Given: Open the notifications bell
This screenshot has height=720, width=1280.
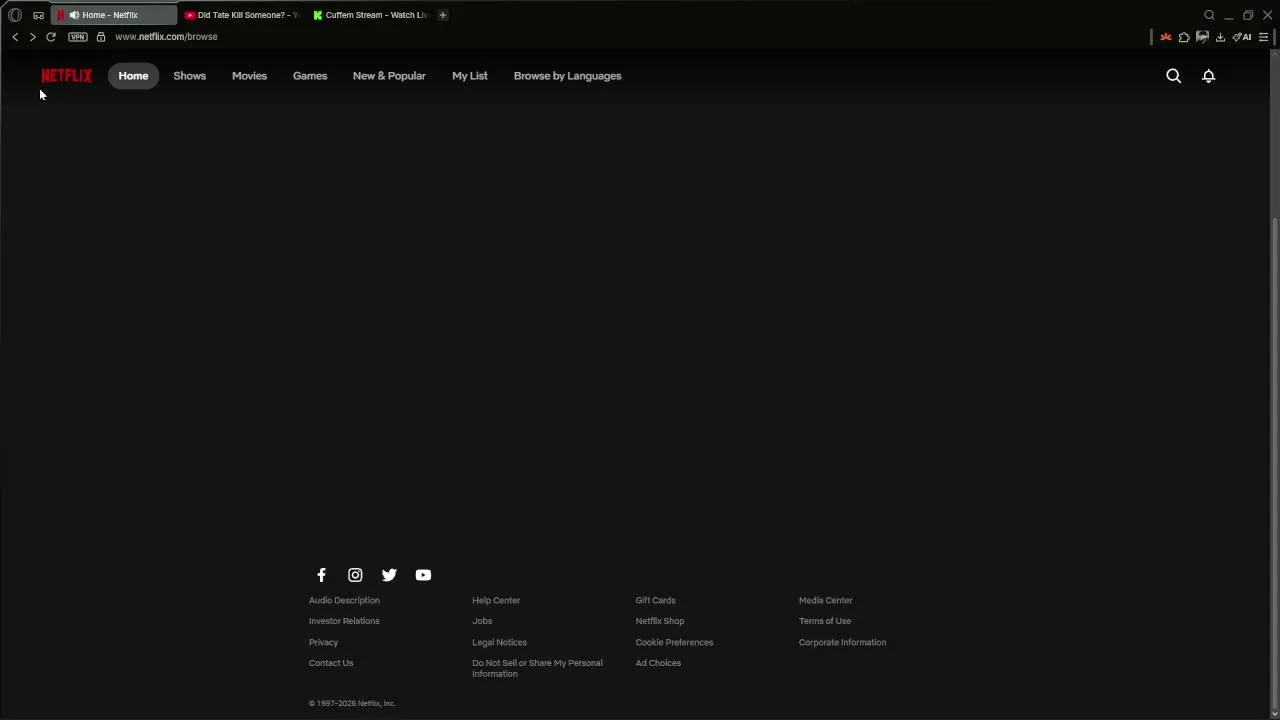Looking at the screenshot, I should click(x=1208, y=76).
